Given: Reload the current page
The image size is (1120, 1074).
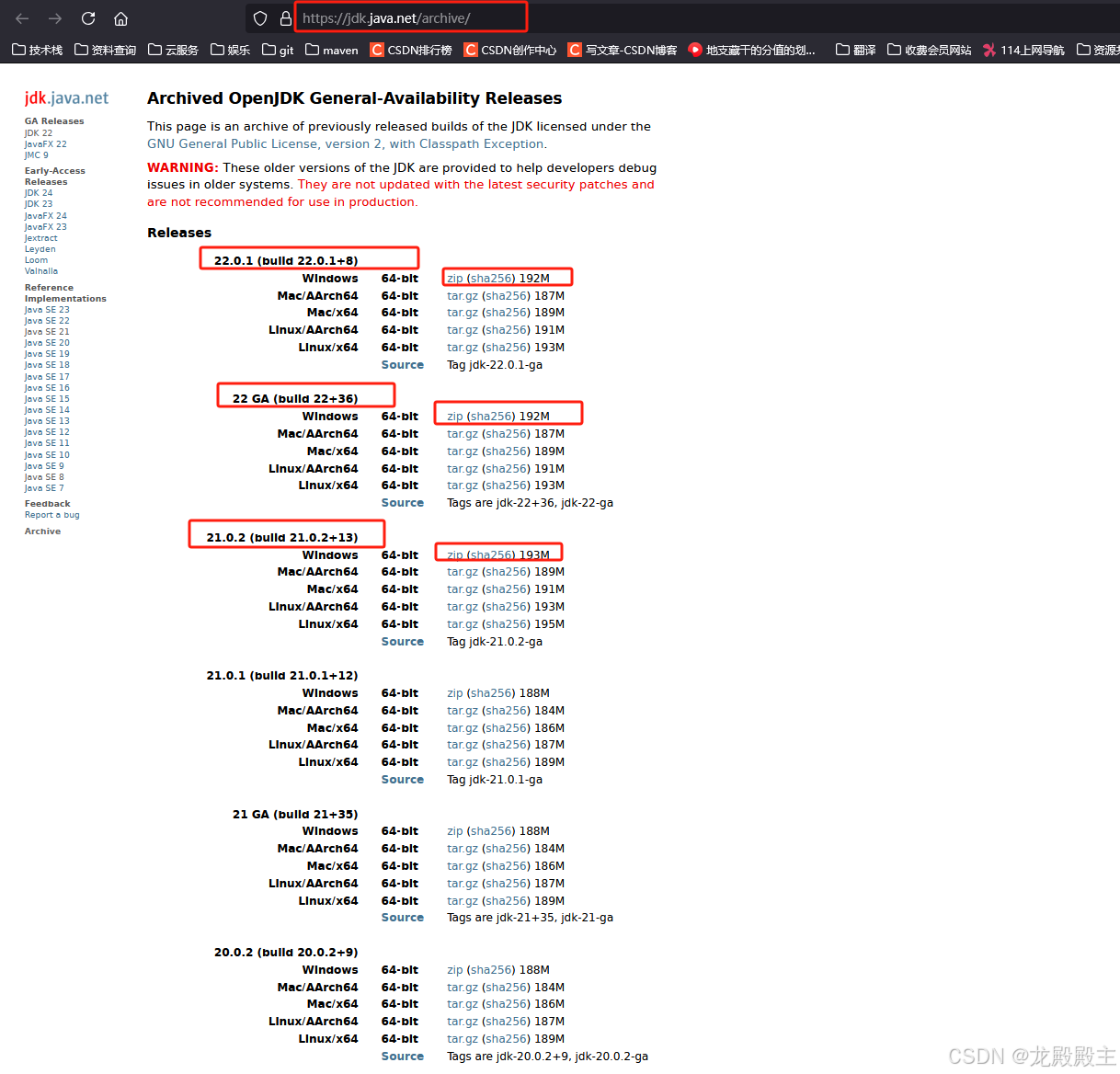Looking at the screenshot, I should click(88, 18).
